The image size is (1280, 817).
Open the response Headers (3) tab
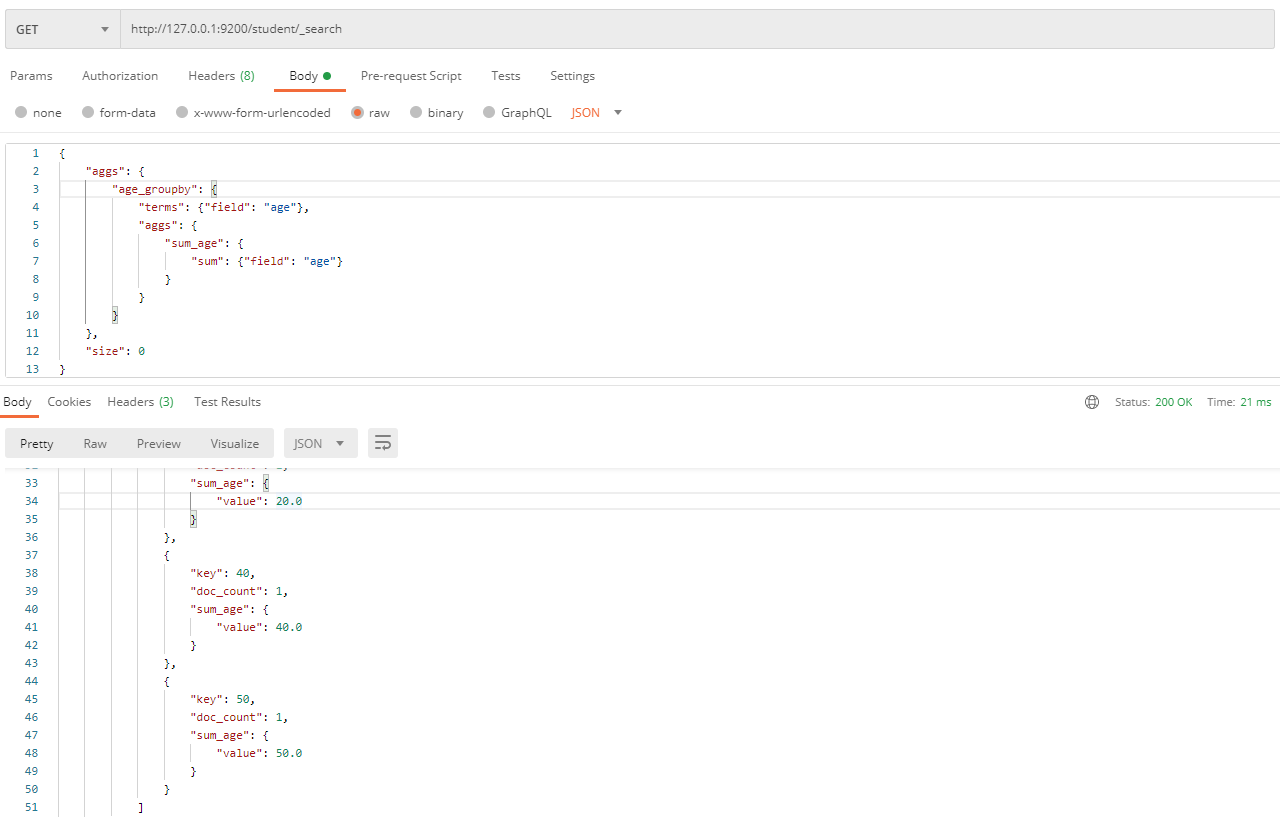[x=141, y=402]
